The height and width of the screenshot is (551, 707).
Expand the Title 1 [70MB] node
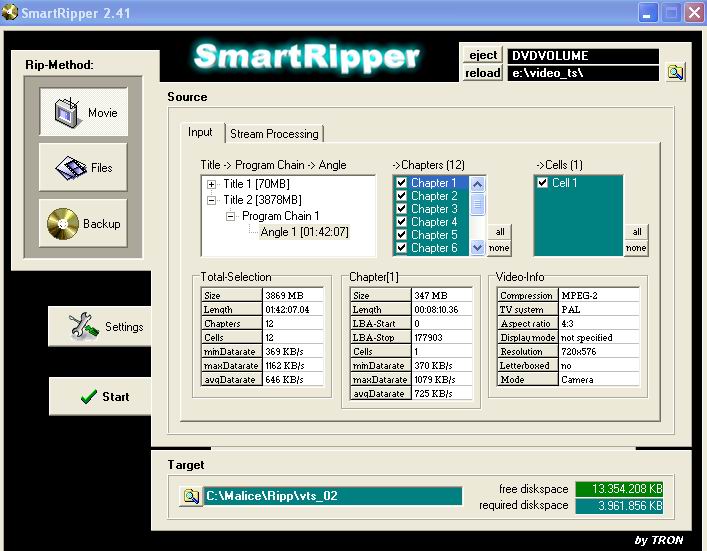pos(211,184)
